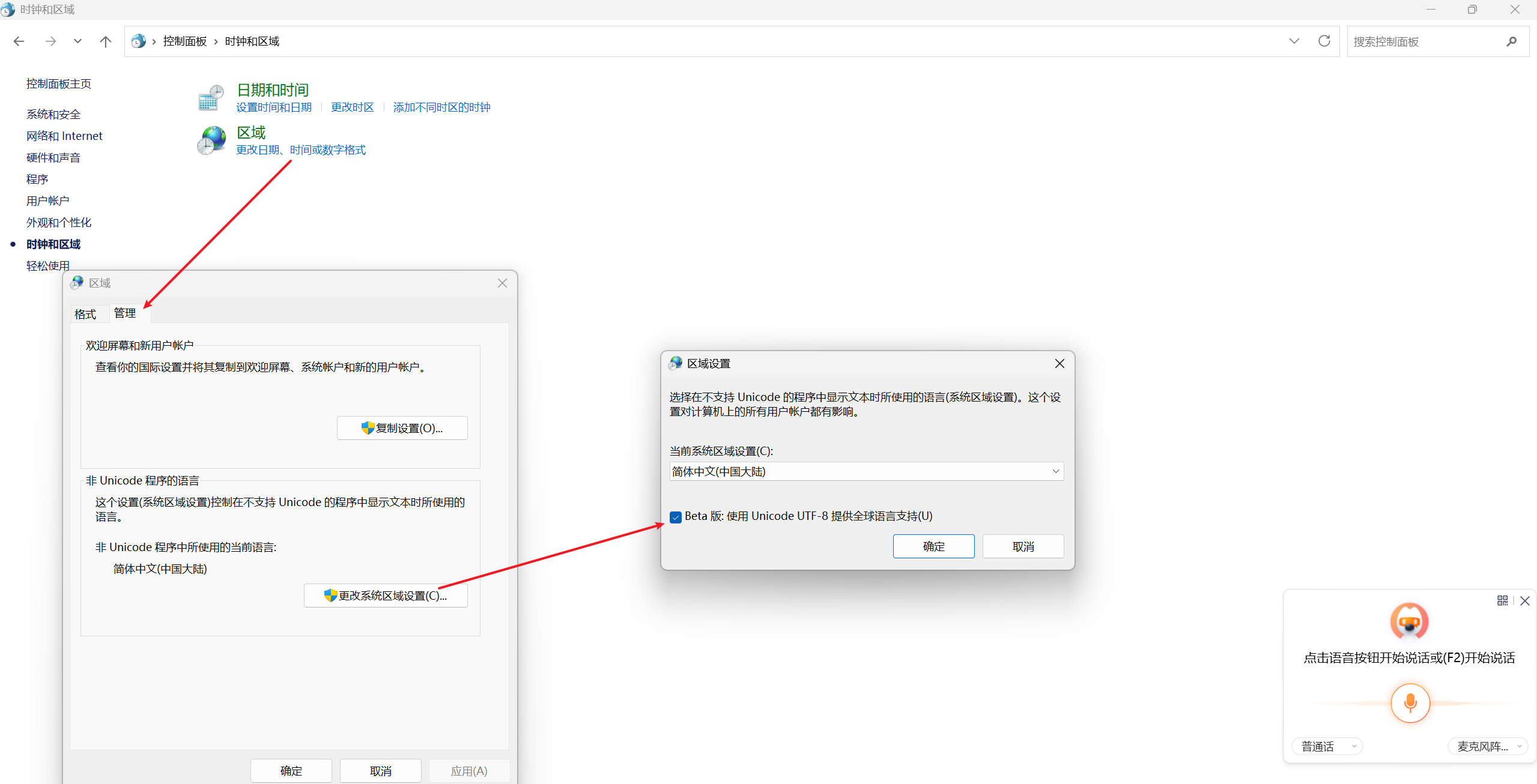Click 更改时区 link

[353, 107]
